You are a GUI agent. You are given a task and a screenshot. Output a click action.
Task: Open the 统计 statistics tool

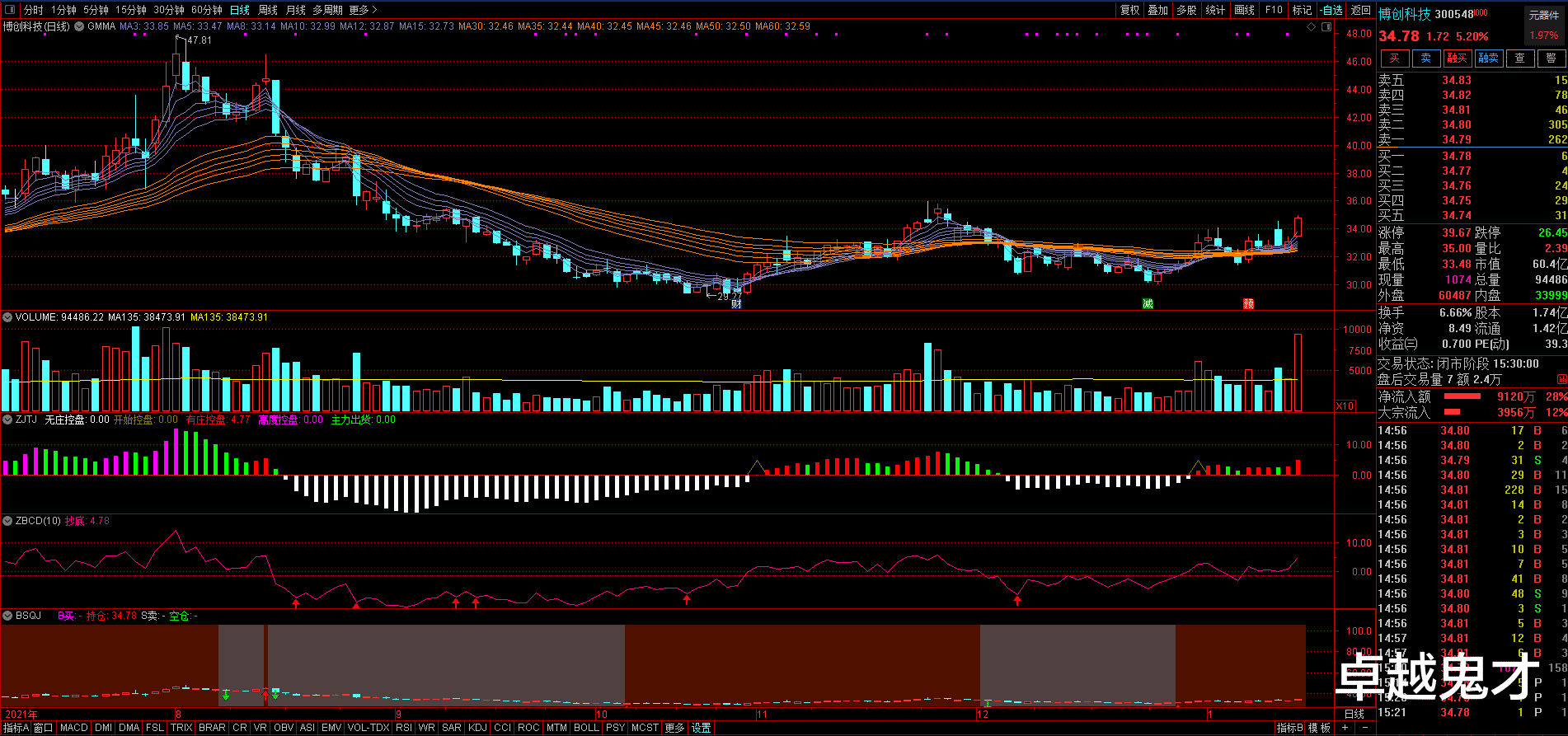[1215, 10]
